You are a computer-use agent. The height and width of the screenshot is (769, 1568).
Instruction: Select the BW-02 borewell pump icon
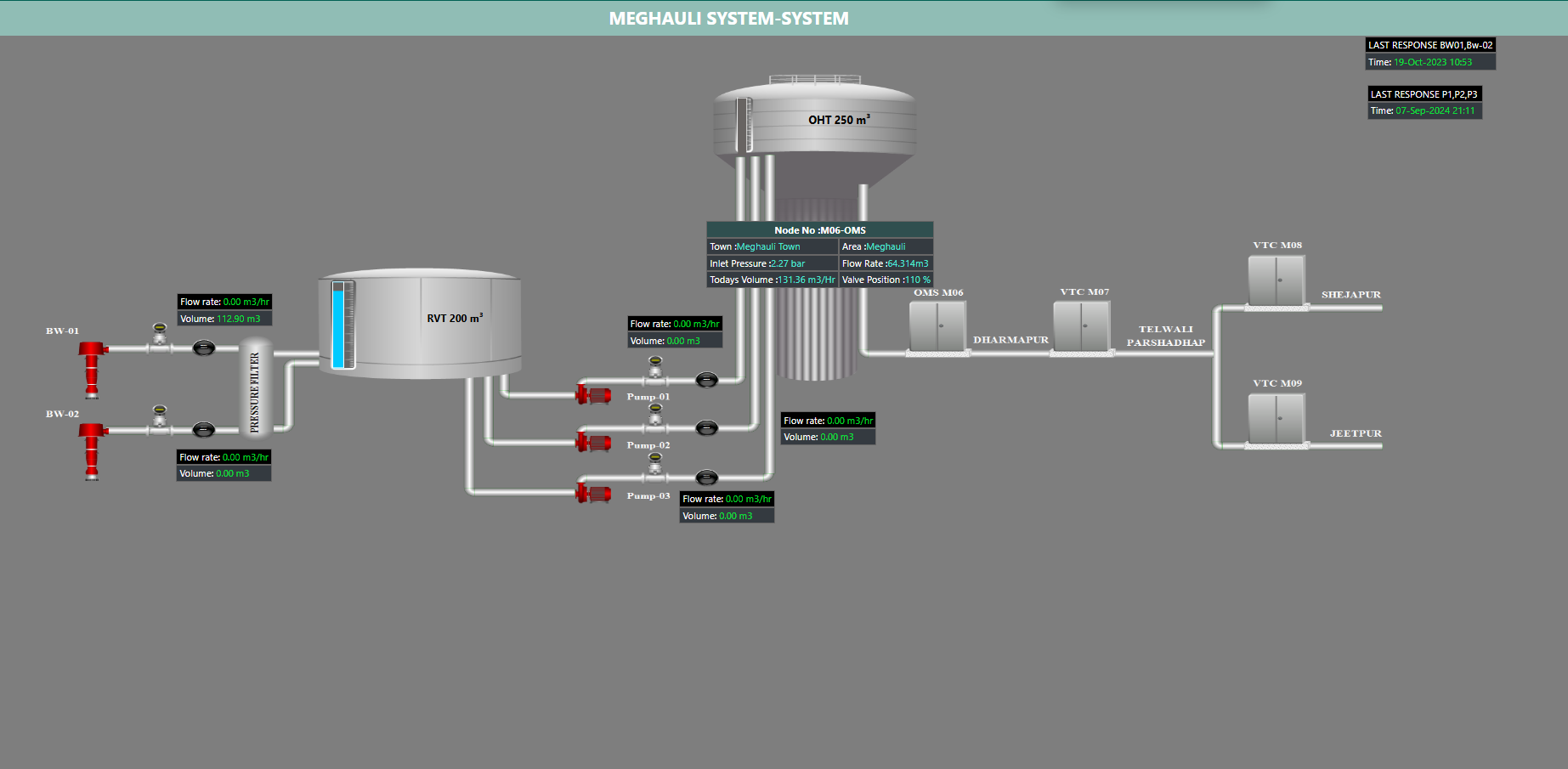(x=92, y=450)
